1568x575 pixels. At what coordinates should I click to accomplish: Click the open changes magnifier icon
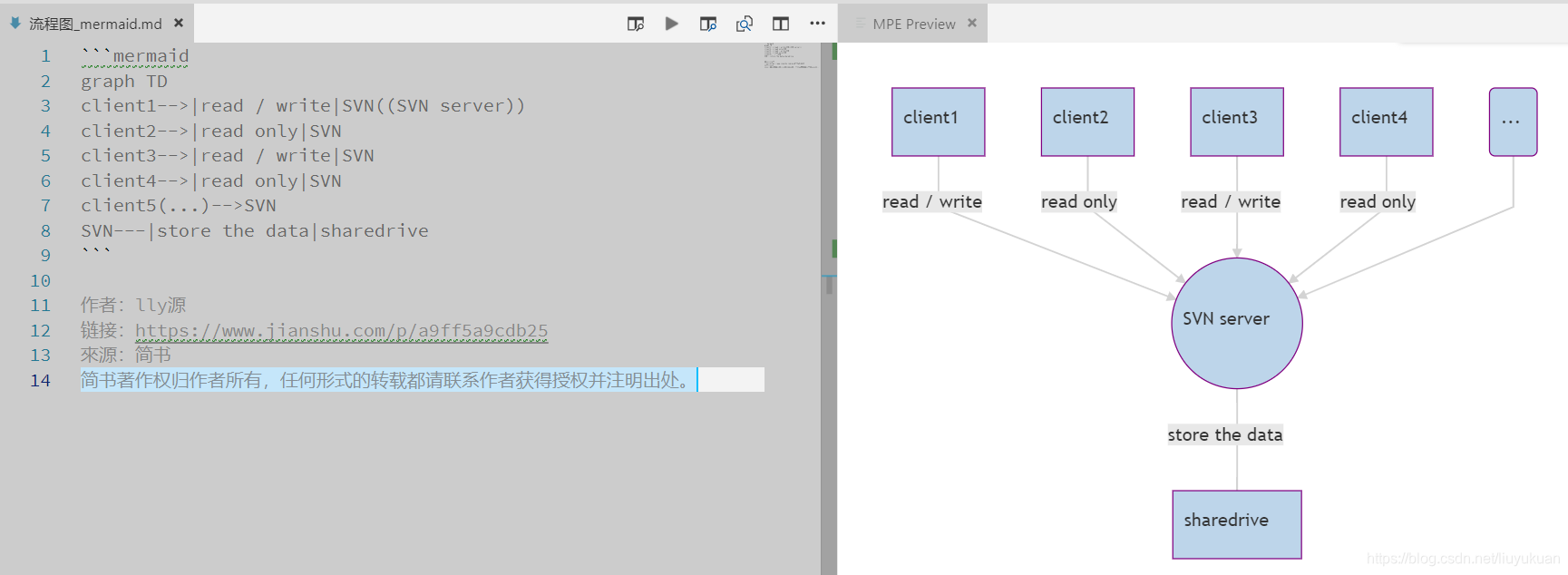[x=745, y=24]
